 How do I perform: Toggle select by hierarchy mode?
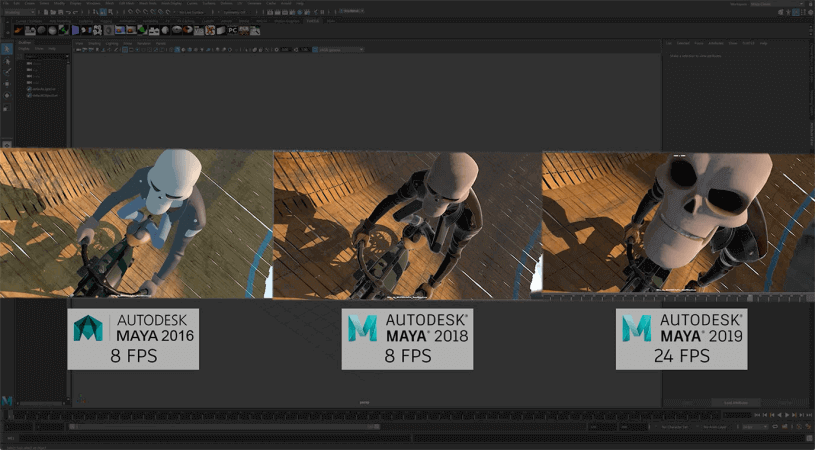coord(95,12)
